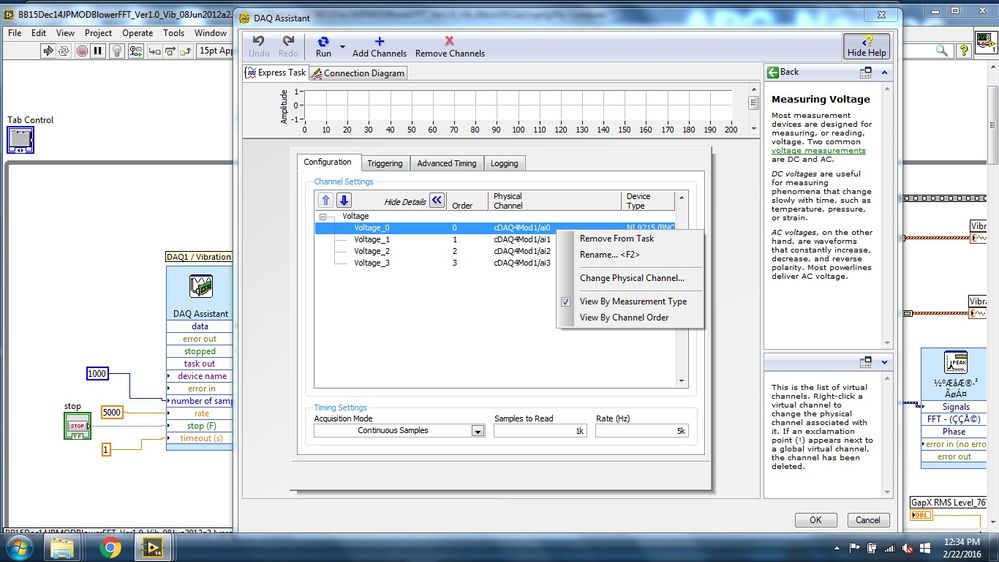The width and height of the screenshot is (999, 562).
Task: Click the Rate (Hz) input field
Action: (x=640, y=431)
